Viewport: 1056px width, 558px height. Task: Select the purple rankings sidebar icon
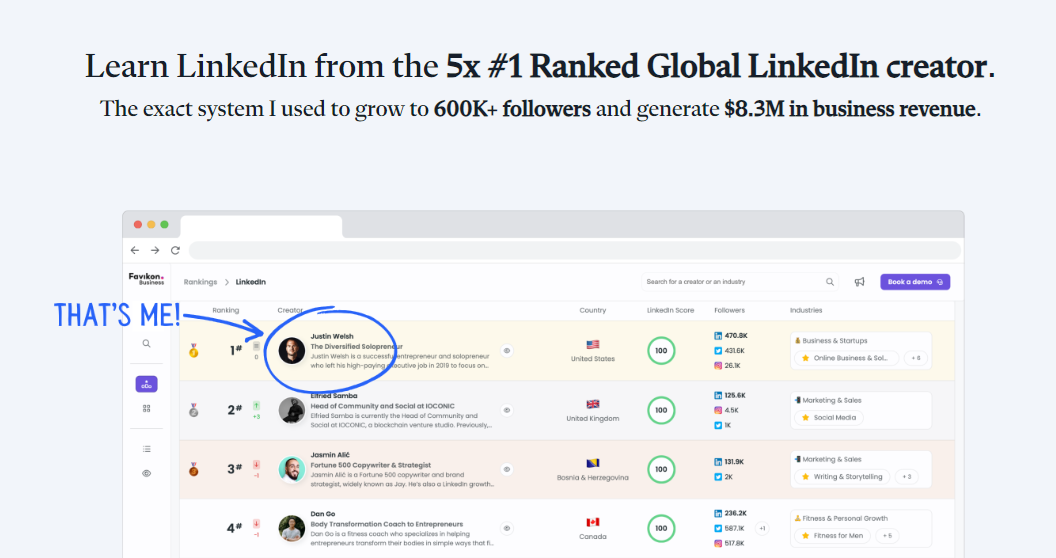point(146,384)
